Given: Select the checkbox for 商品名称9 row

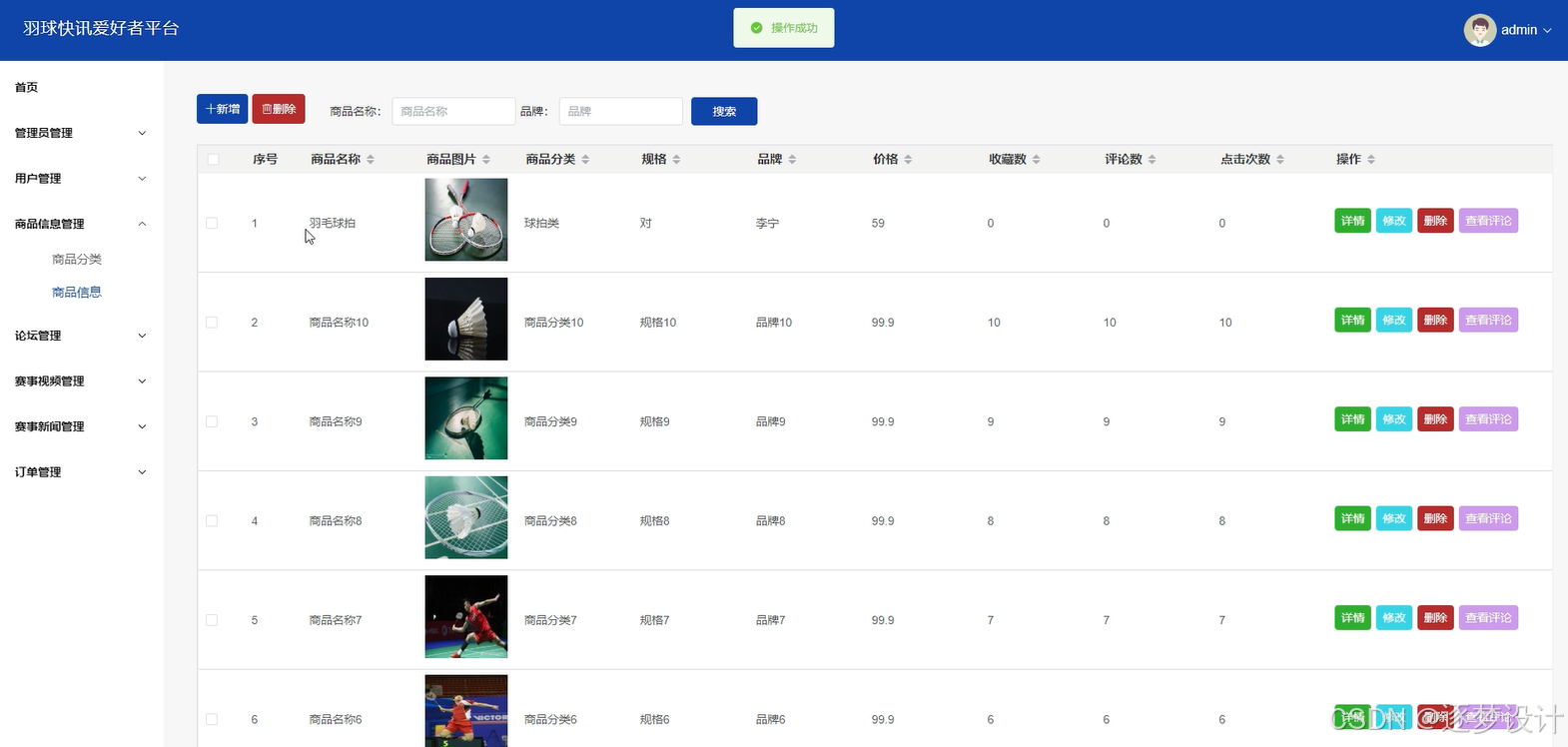Looking at the screenshot, I should pos(212,421).
